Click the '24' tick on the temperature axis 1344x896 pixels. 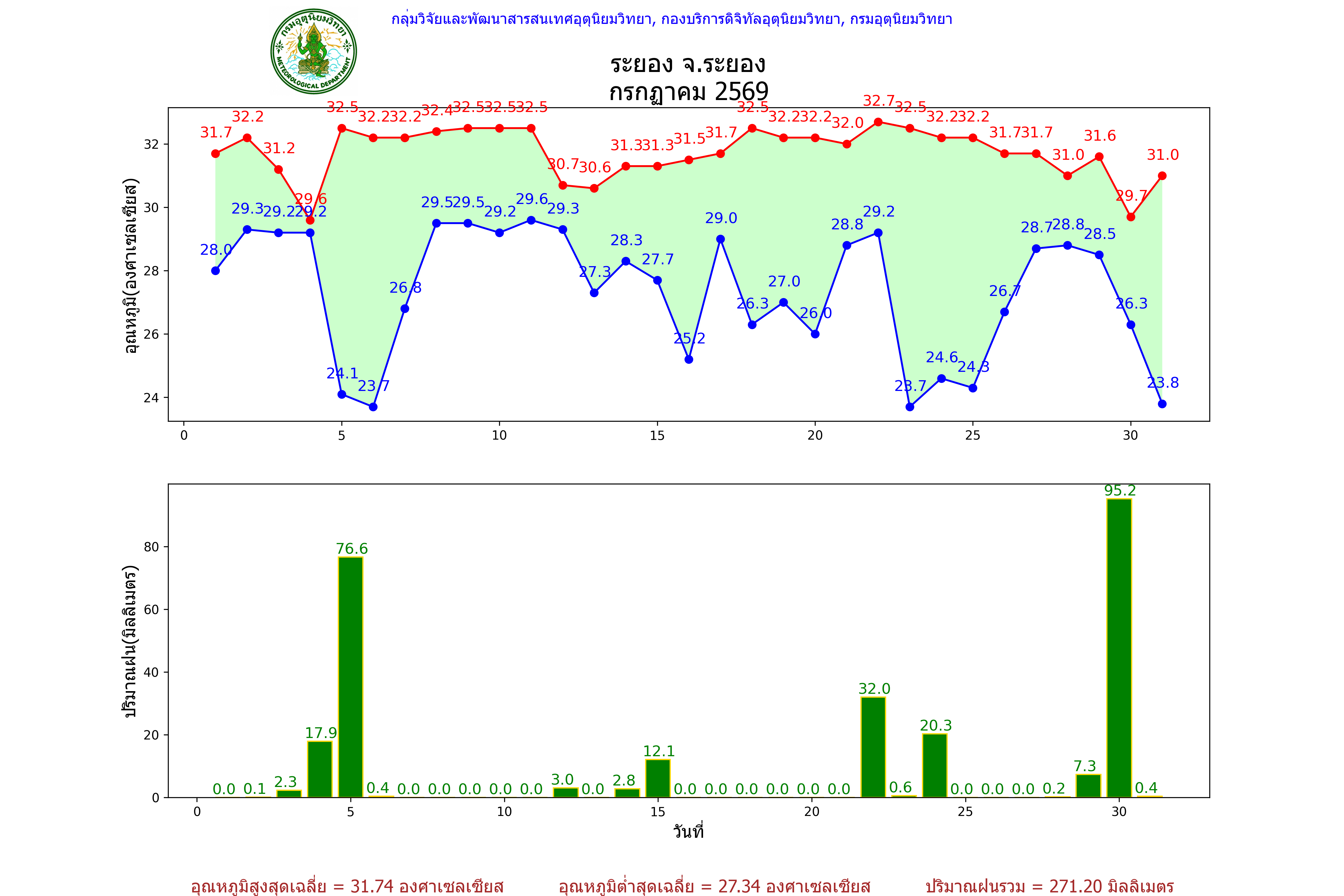point(151,397)
